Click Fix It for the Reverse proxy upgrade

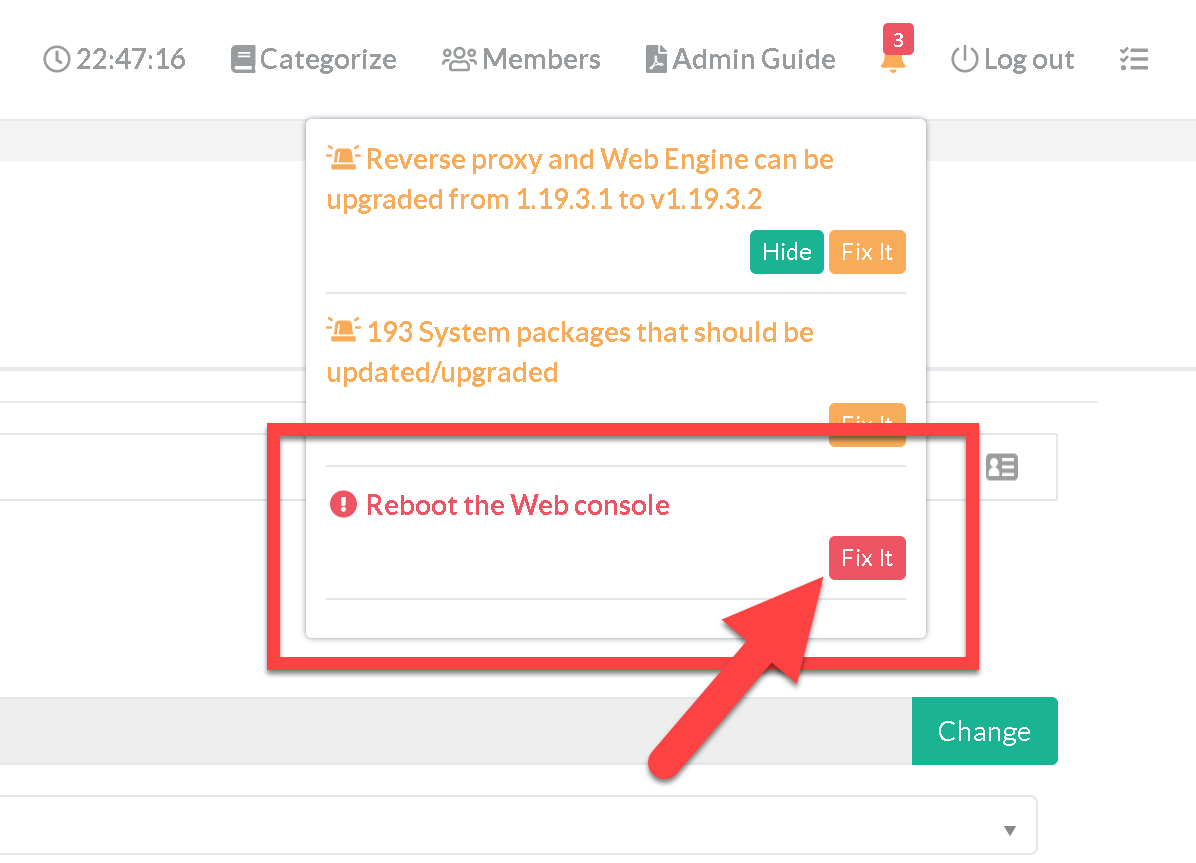click(867, 252)
